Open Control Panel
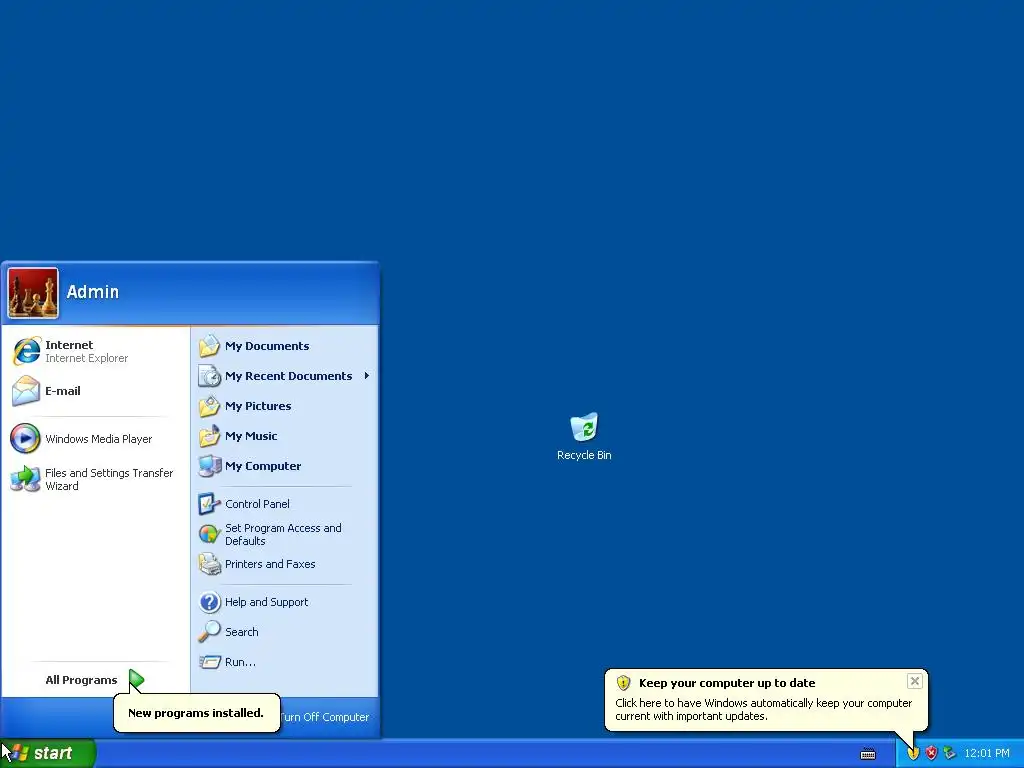Viewport: 1024px width, 768px height. 285,504
